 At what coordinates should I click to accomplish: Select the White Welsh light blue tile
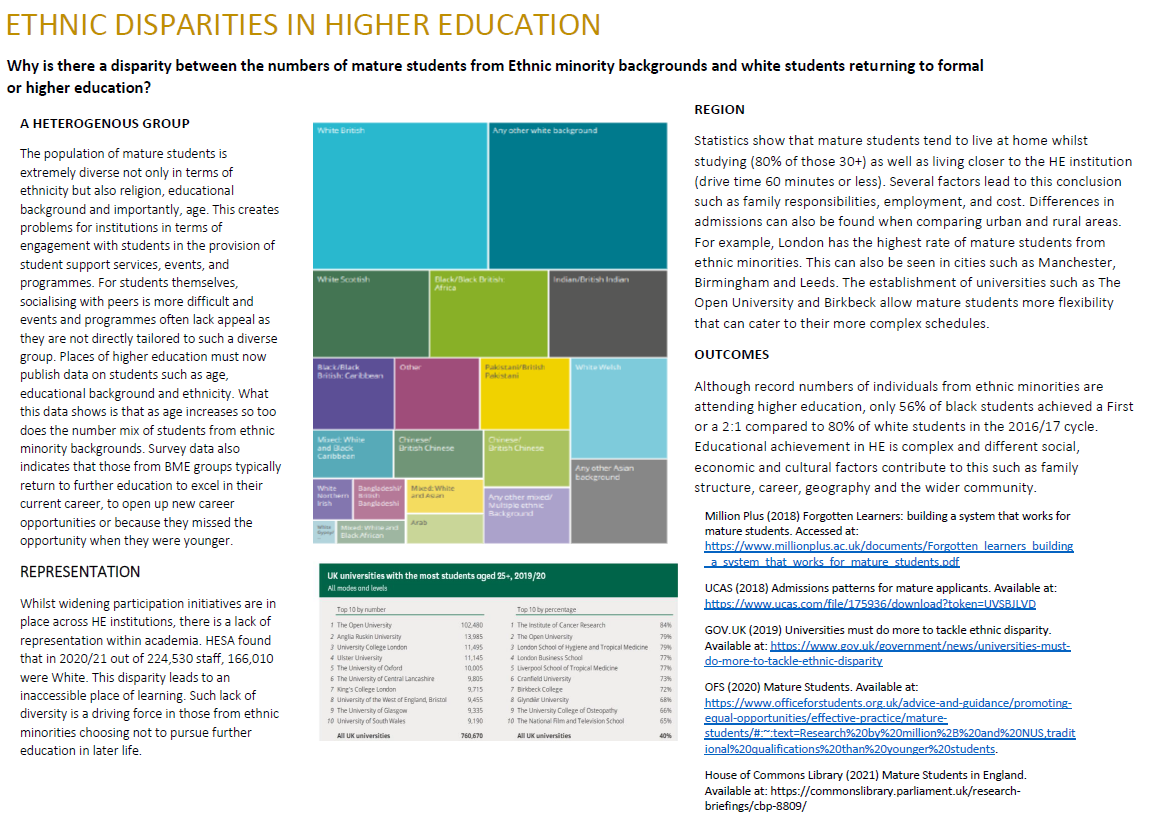[x=618, y=407]
